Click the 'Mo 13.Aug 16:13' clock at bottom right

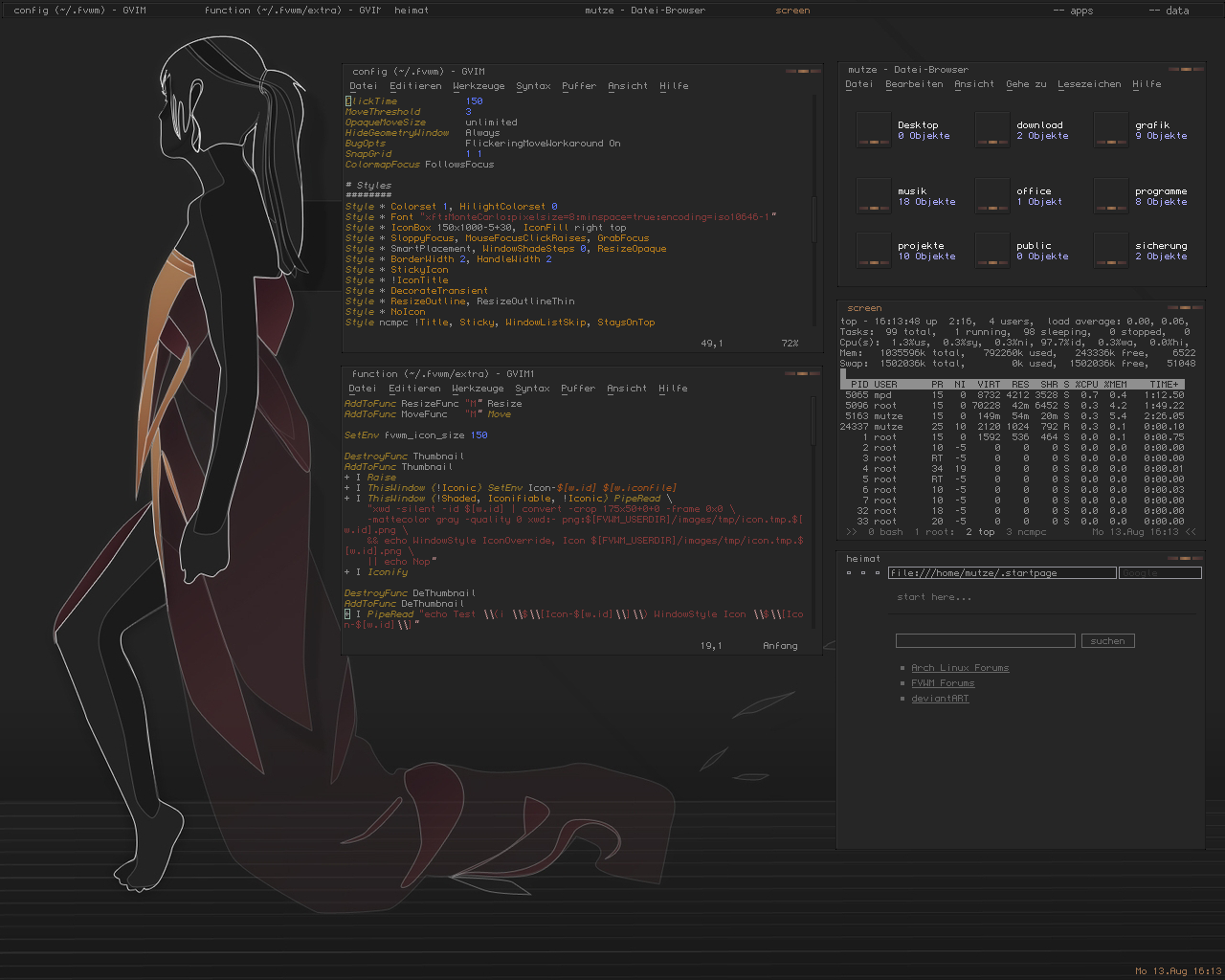(x=1178, y=971)
